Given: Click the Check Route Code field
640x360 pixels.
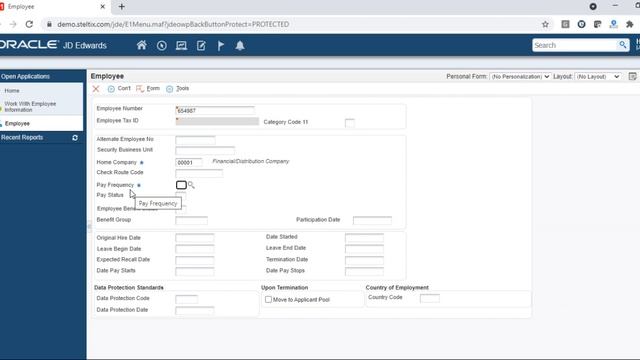Looking at the screenshot, I should point(199,173).
